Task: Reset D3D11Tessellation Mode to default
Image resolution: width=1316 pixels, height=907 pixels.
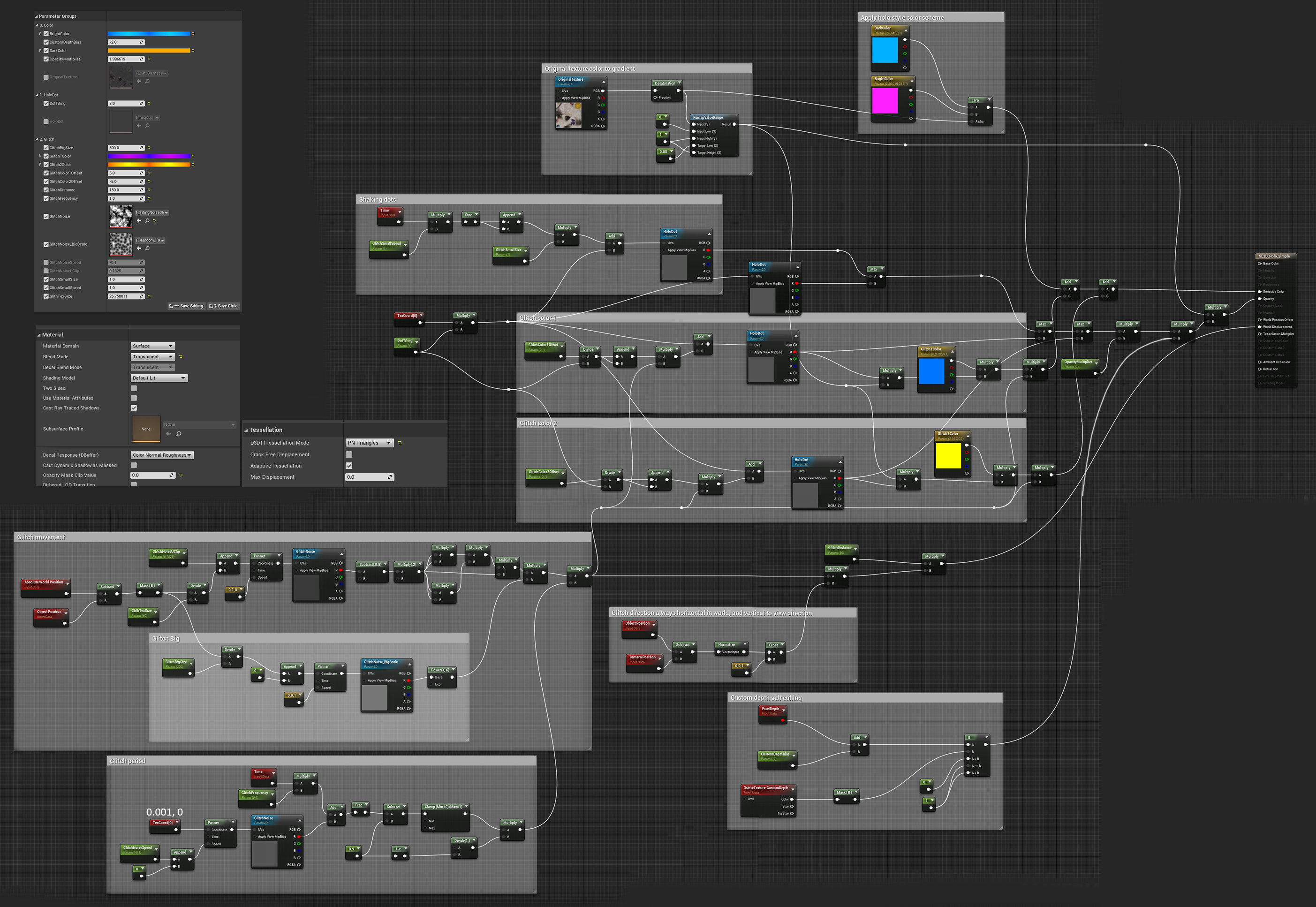Action: pyautogui.click(x=400, y=443)
